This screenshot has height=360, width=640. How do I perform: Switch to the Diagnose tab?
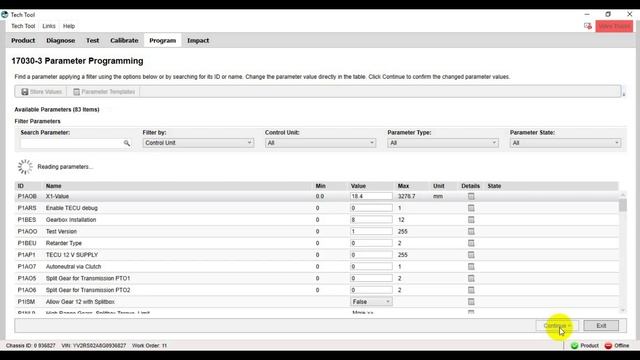(x=60, y=40)
